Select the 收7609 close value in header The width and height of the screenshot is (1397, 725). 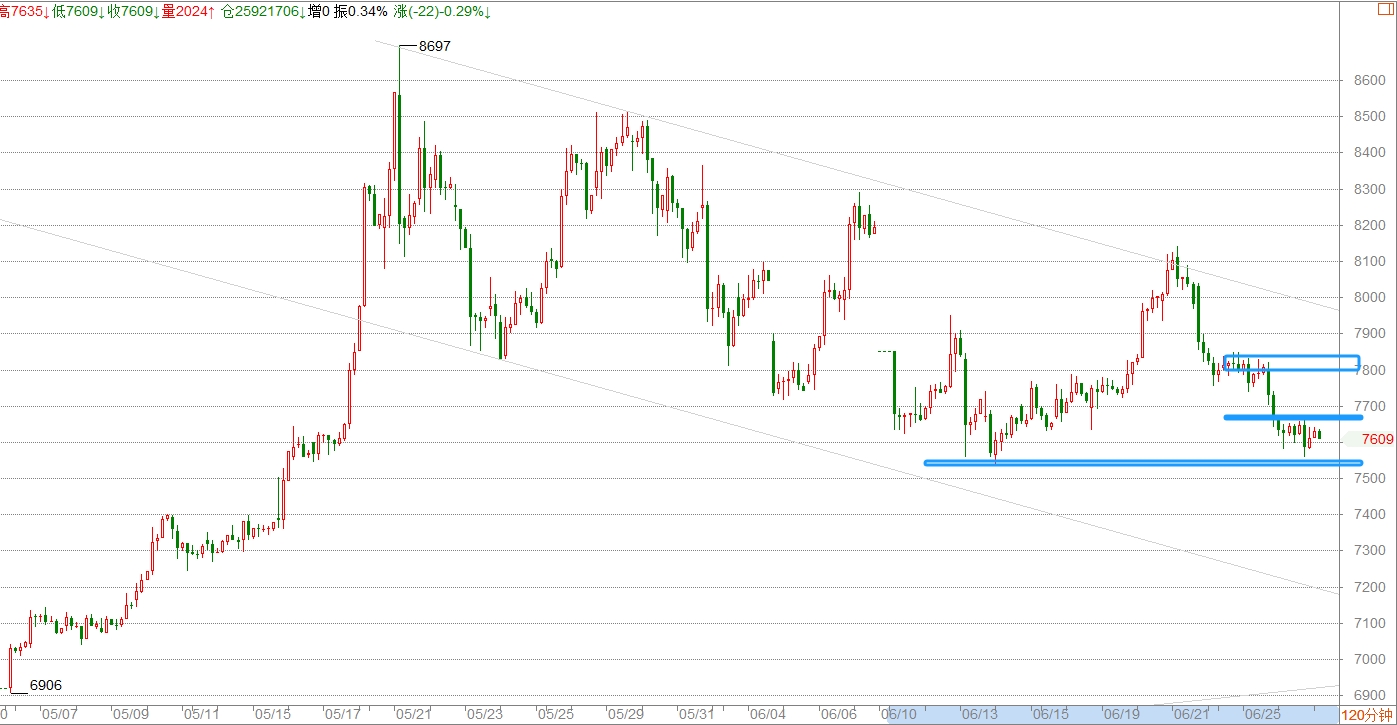tap(134, 12)
